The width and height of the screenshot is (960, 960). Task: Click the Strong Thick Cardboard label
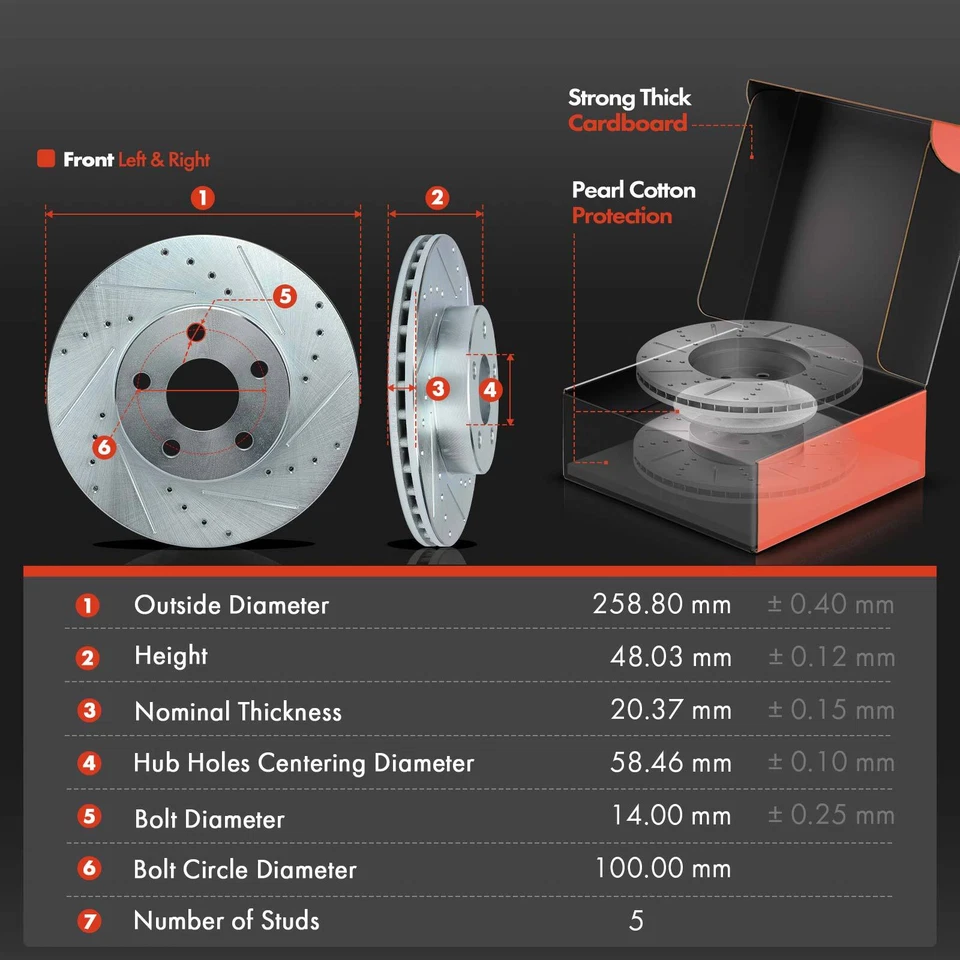coord(629,110)
